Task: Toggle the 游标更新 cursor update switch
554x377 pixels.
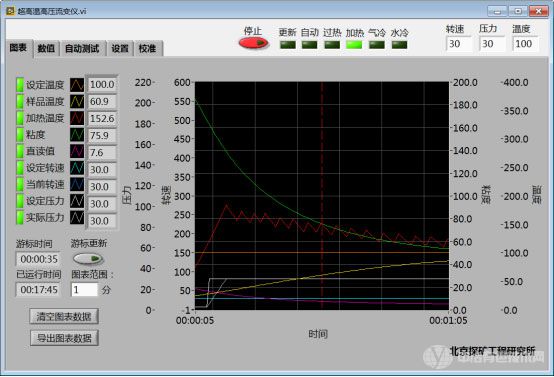Action: 88,259
